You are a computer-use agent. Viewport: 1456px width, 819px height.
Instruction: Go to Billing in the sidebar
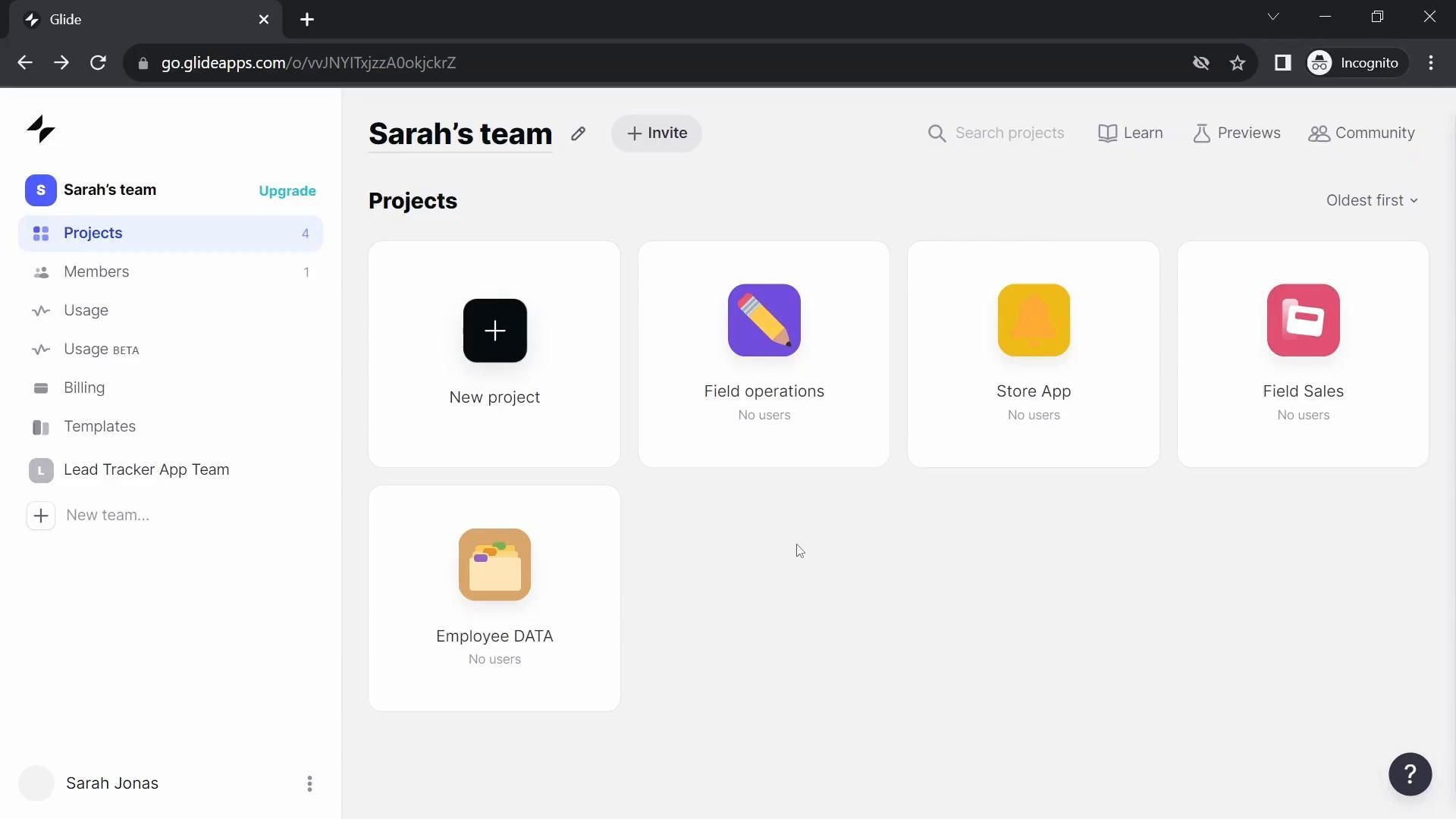point(84,388)
